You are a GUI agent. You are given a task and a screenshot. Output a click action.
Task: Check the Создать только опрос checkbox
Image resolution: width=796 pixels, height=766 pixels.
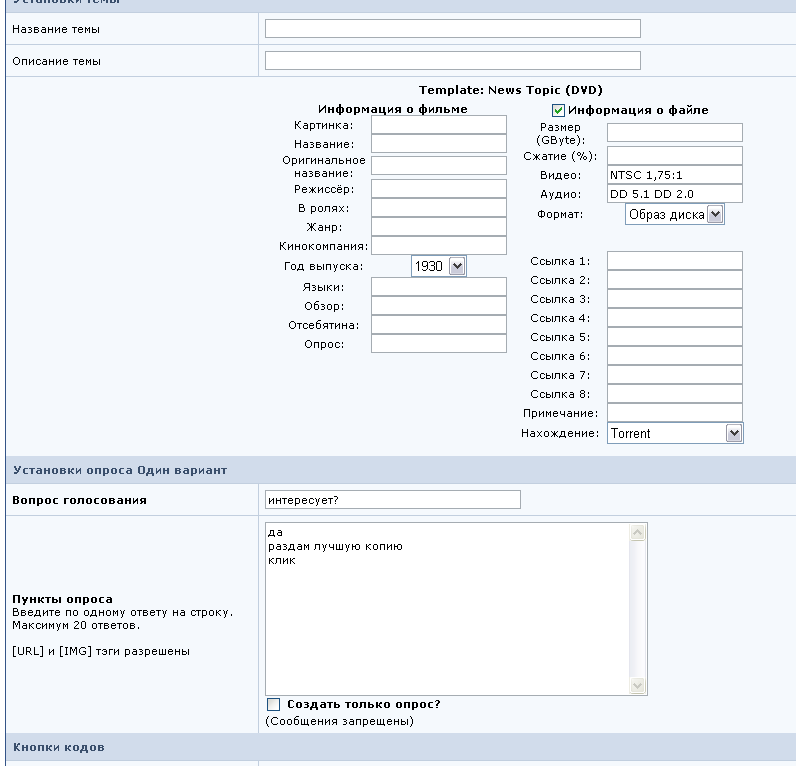click(273, 704)
